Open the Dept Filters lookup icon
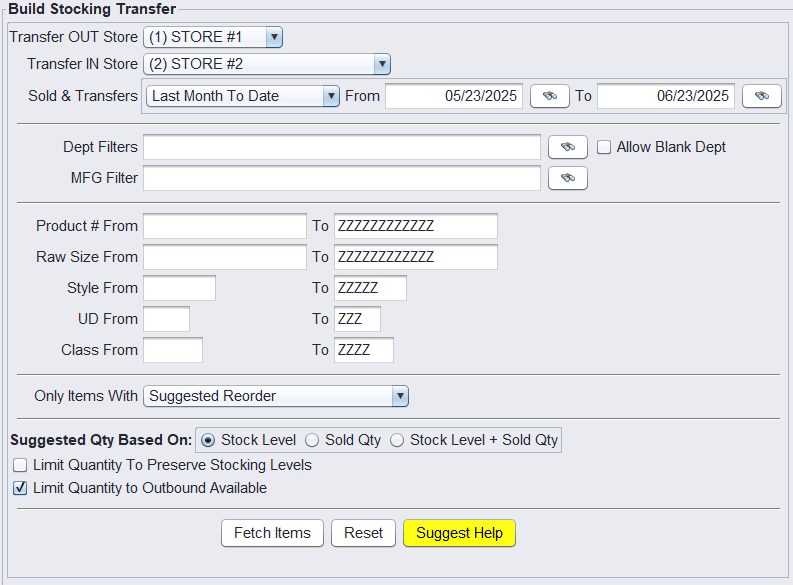 coord(568,147)
